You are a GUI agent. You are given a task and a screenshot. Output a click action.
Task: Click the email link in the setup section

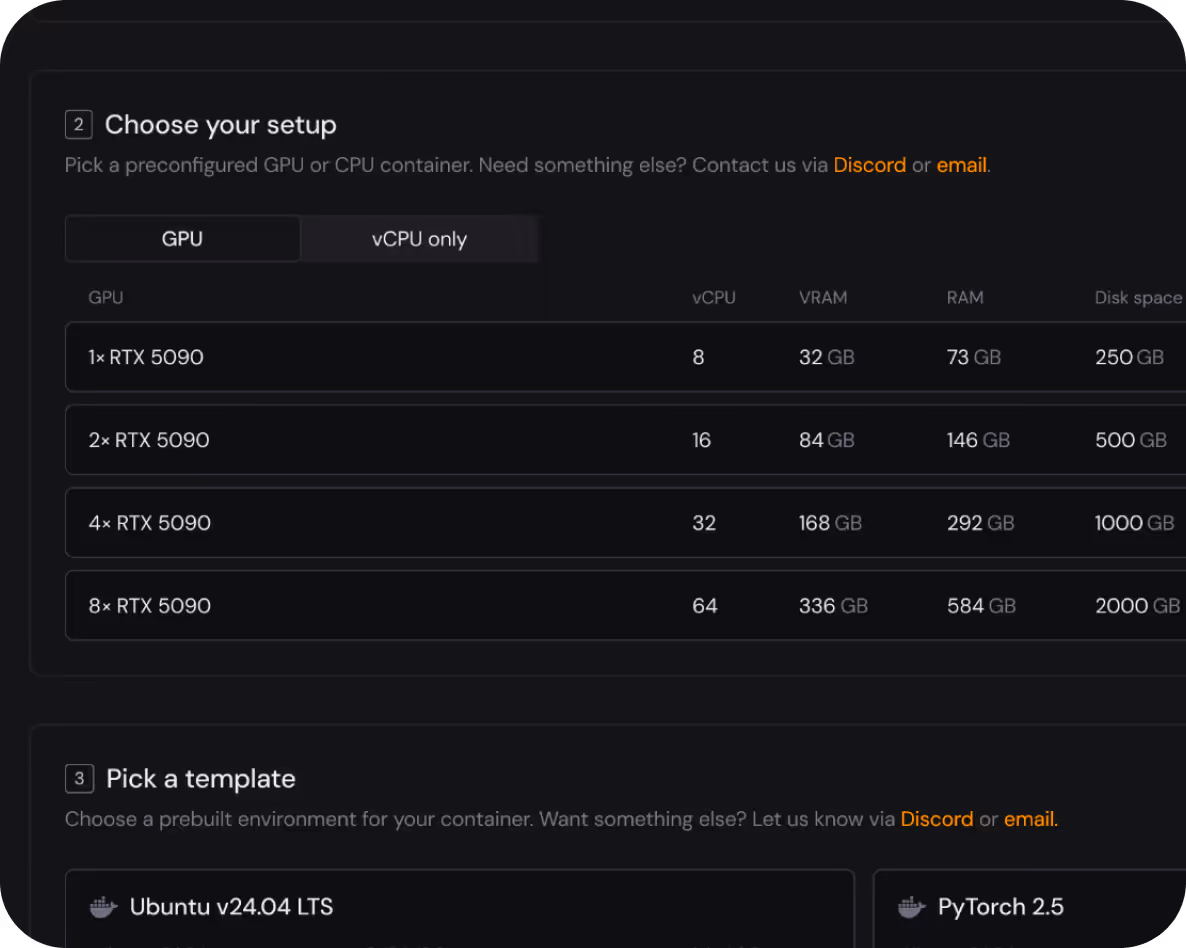click(x=961, y=165)
